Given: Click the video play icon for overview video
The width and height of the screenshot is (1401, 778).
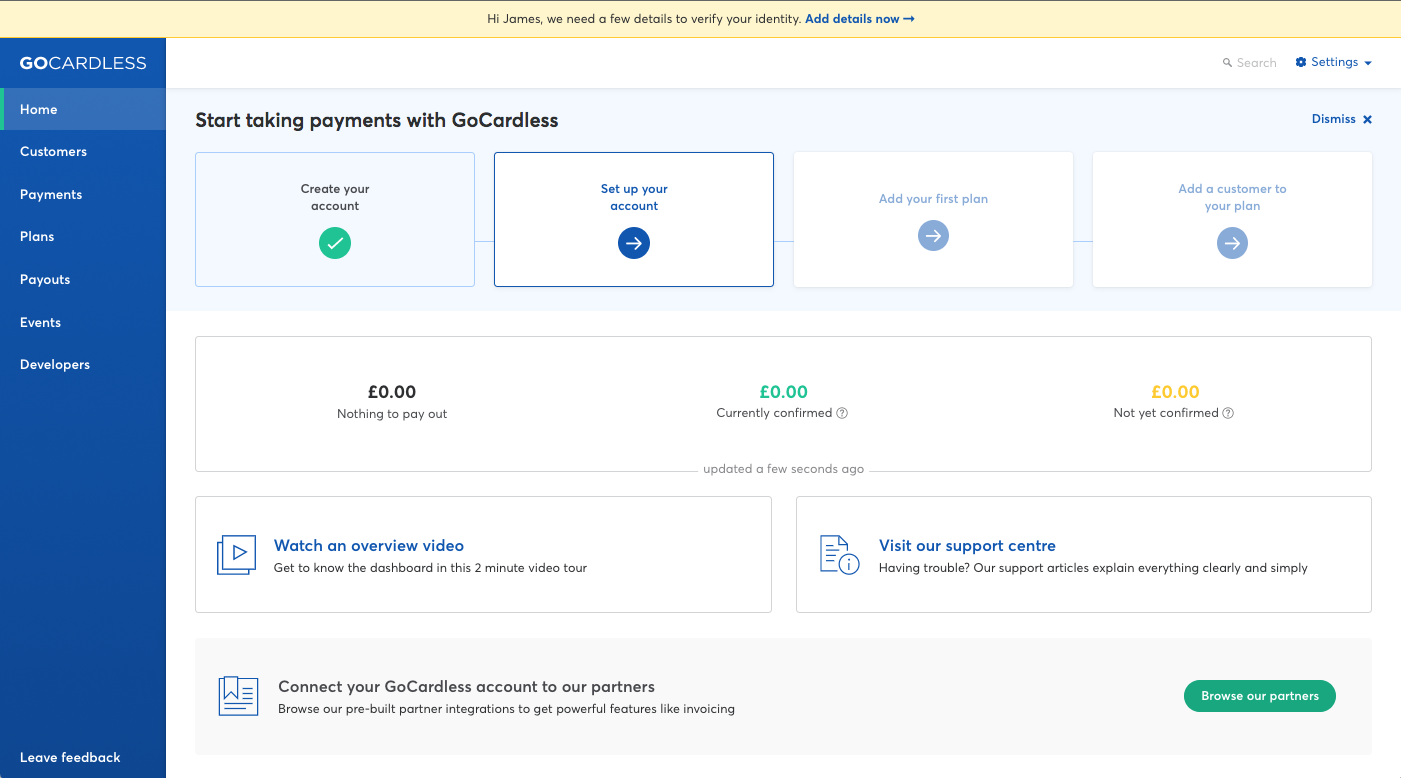Looking at the screenshot, I should 236,555.
